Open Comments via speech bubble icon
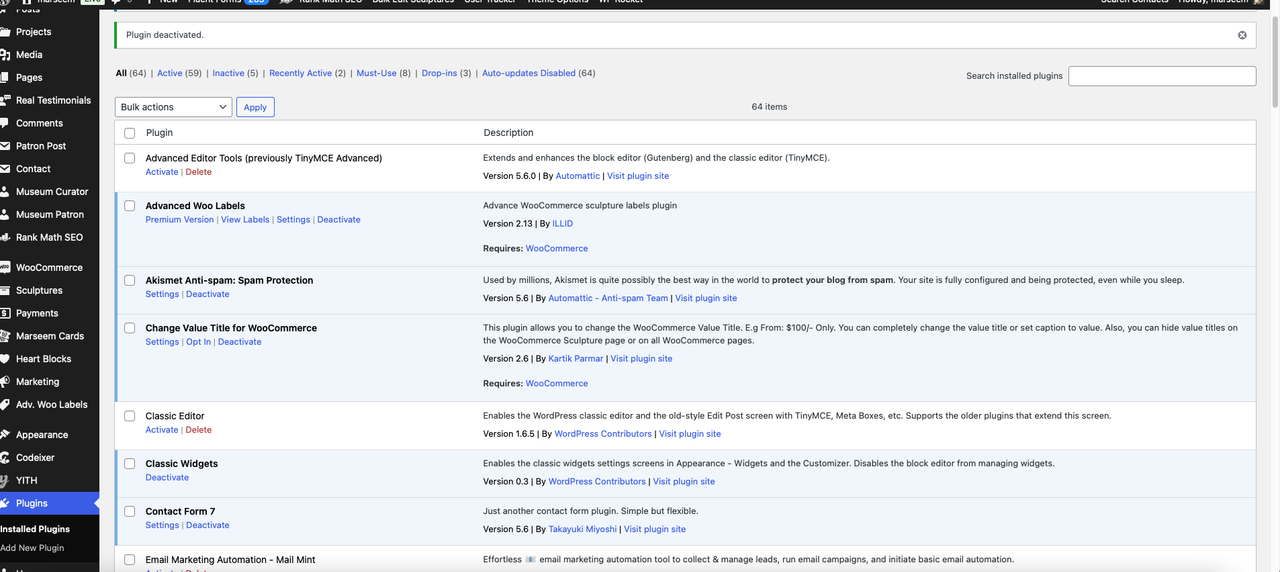 (6, 123)
